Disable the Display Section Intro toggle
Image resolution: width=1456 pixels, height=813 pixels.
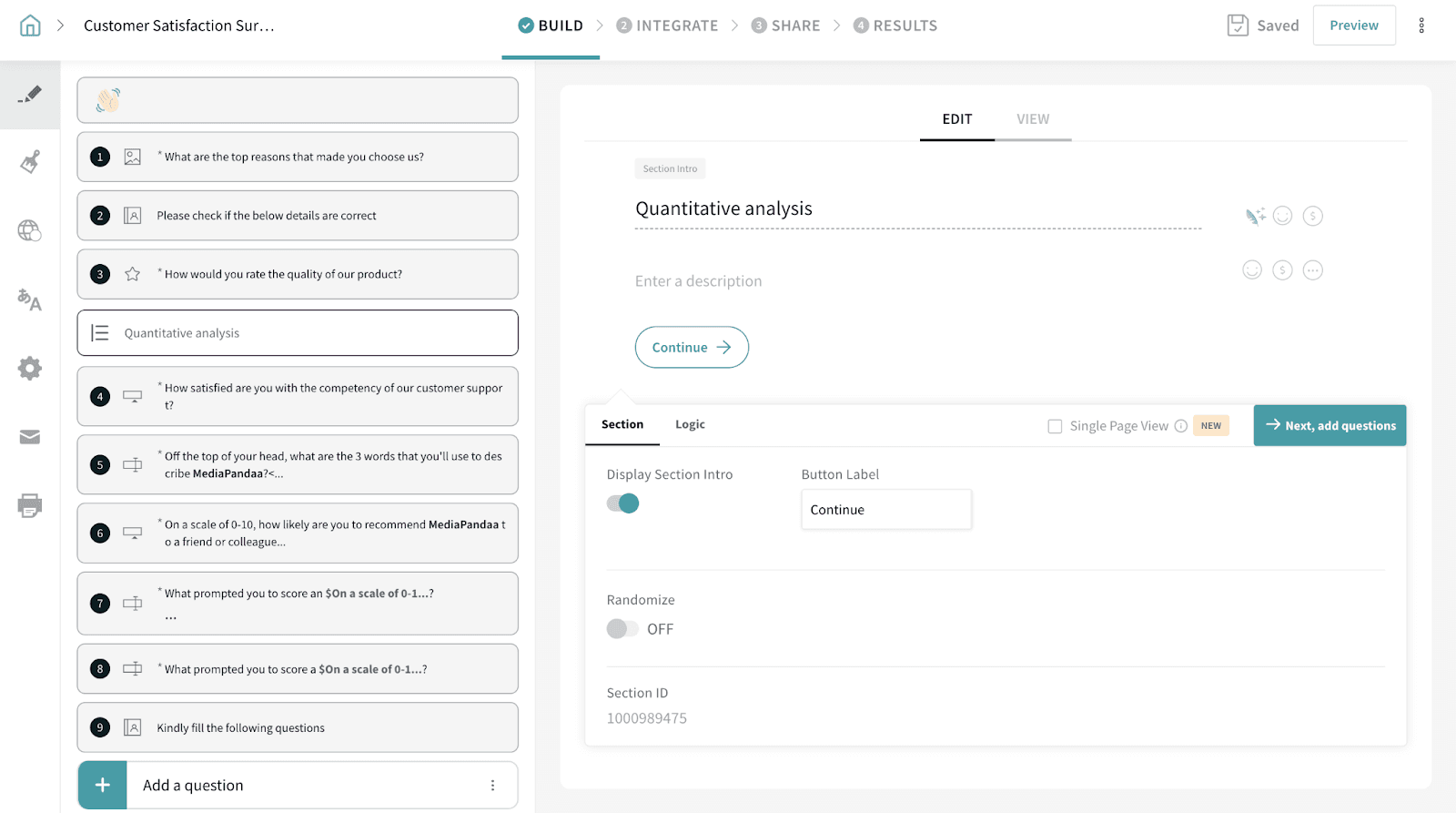pyautogui.click(x=623, y=503)
